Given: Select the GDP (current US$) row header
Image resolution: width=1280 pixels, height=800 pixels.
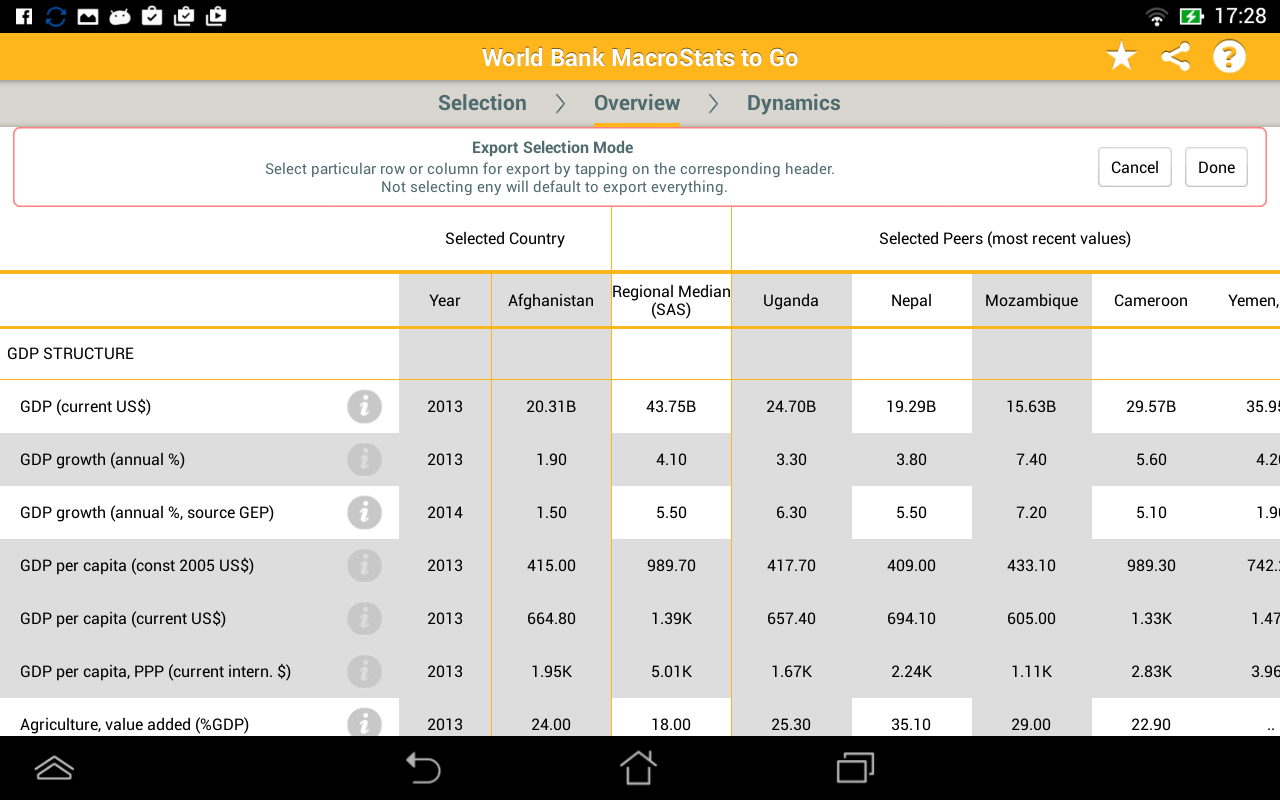Looking at the screenshot, I should 199,406.
